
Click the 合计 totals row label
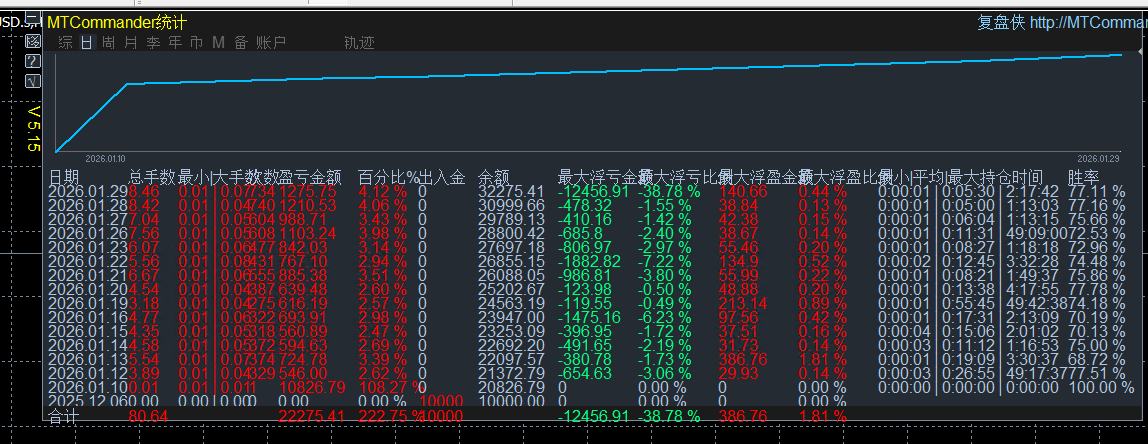pyautogui.click(x=63, y=416)
